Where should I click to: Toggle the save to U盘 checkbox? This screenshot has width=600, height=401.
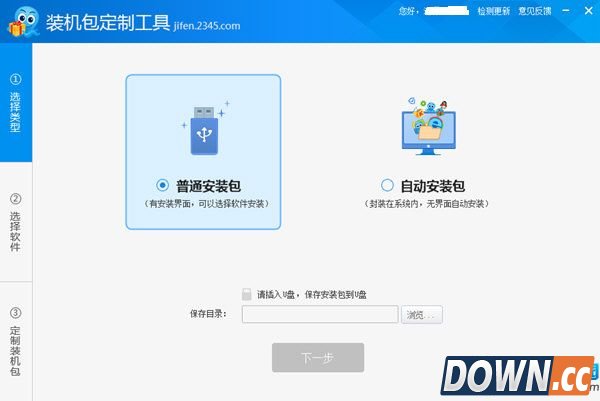(x=247, y=294)
